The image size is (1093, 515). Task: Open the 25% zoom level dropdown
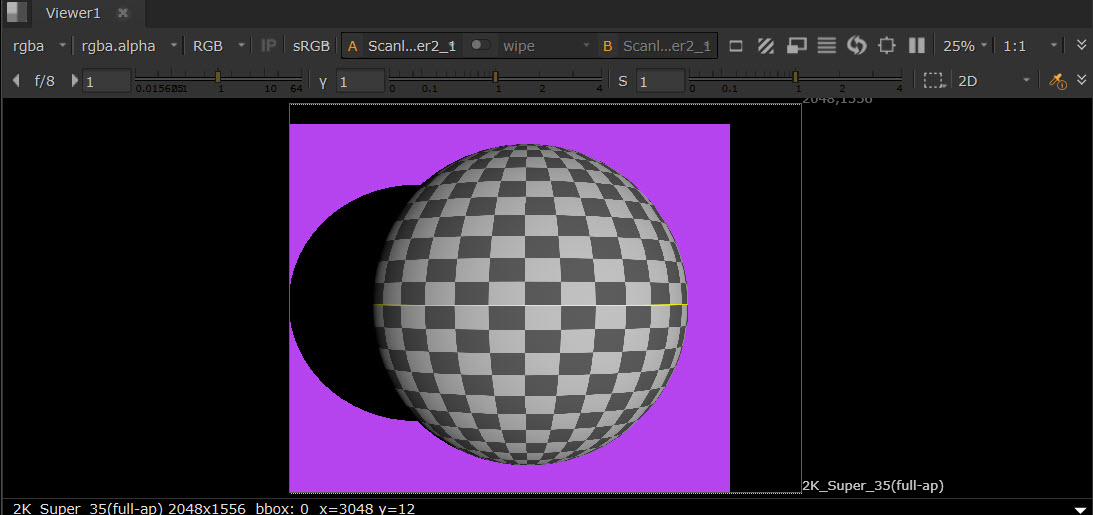[x=964, y=46]
